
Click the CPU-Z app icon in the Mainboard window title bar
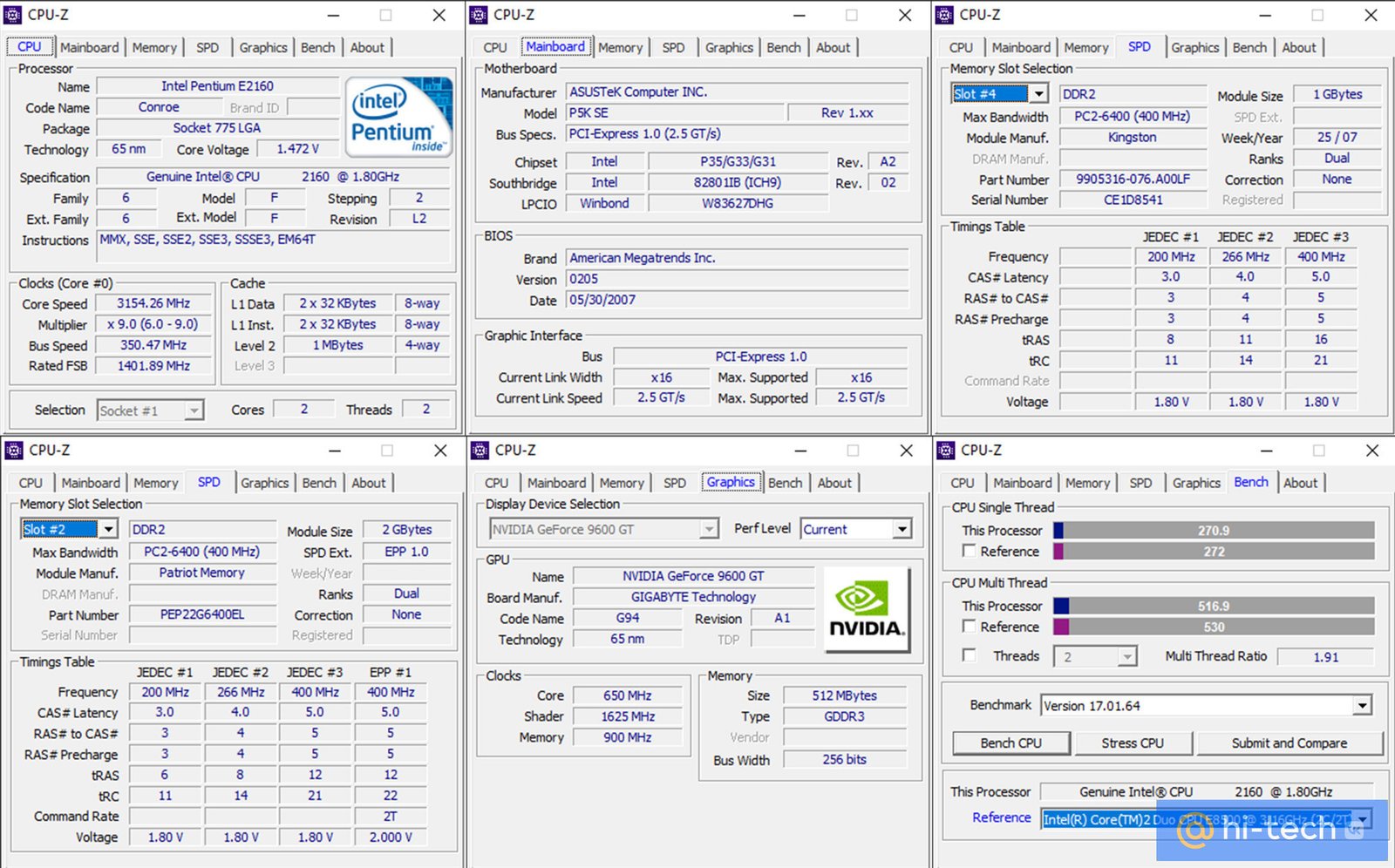click(x=479, y=15)
